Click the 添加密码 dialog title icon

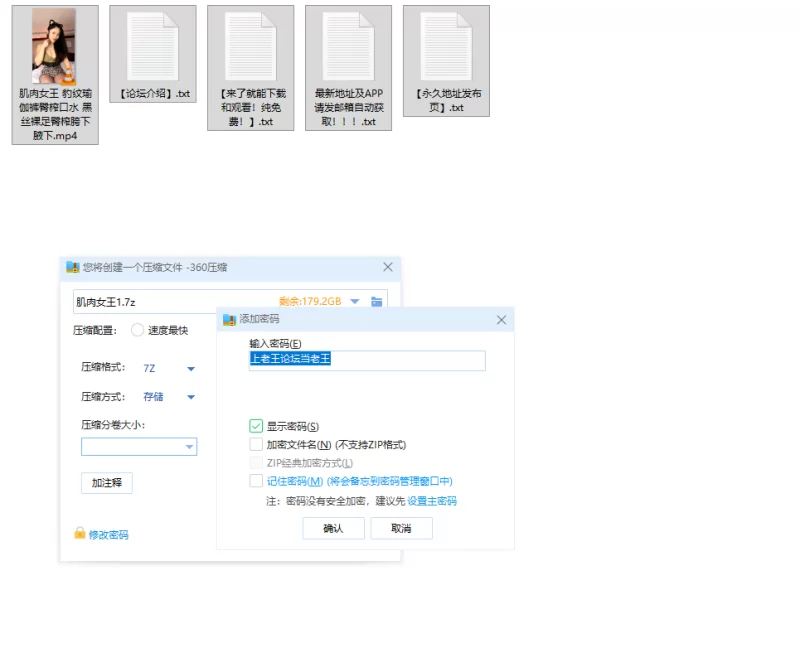pos(229,319)
